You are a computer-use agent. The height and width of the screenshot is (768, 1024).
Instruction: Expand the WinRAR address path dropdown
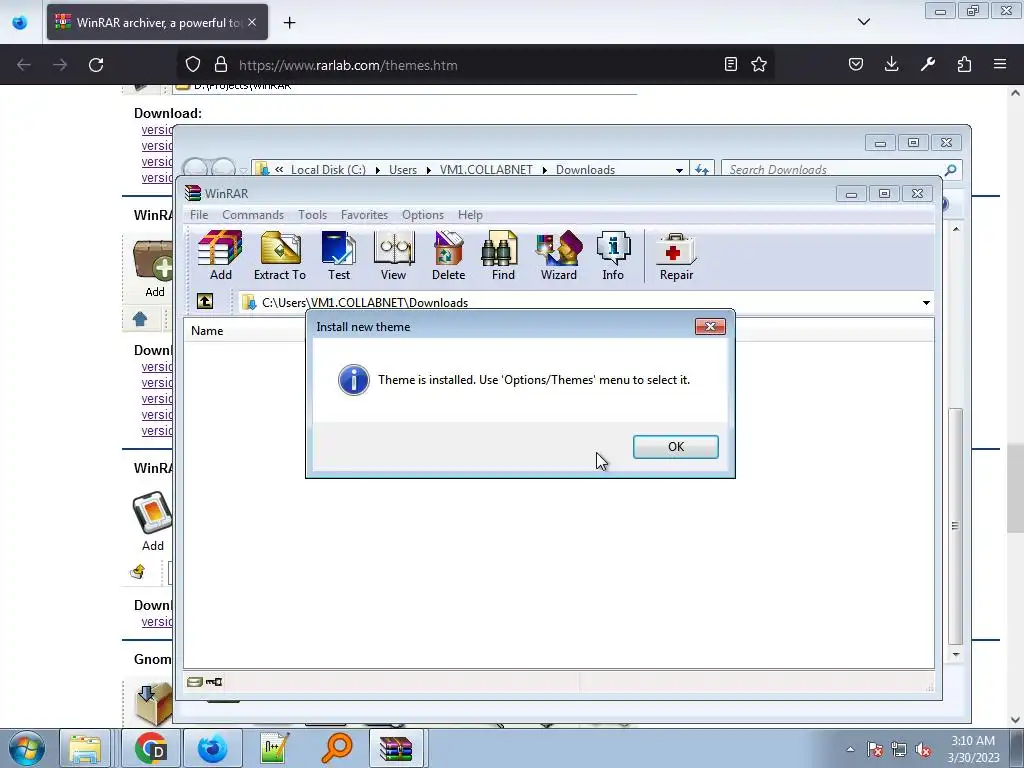coord(926,302)
